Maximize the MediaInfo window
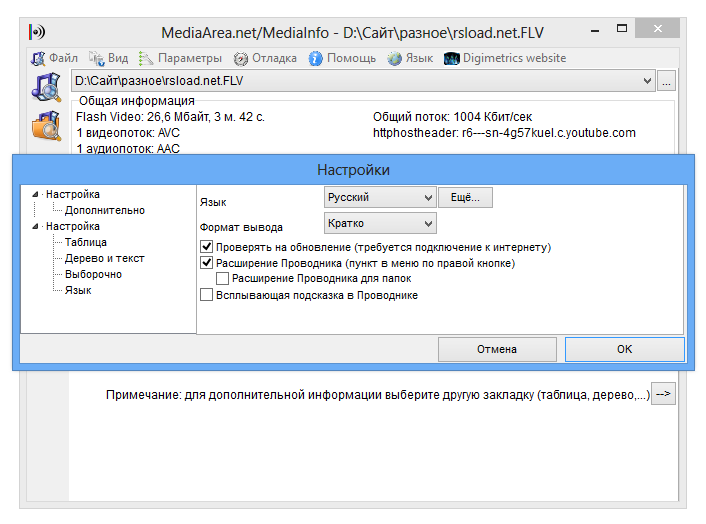Image resolution: width=706 pixels, height=524 pixels. [x=622, y=29]
